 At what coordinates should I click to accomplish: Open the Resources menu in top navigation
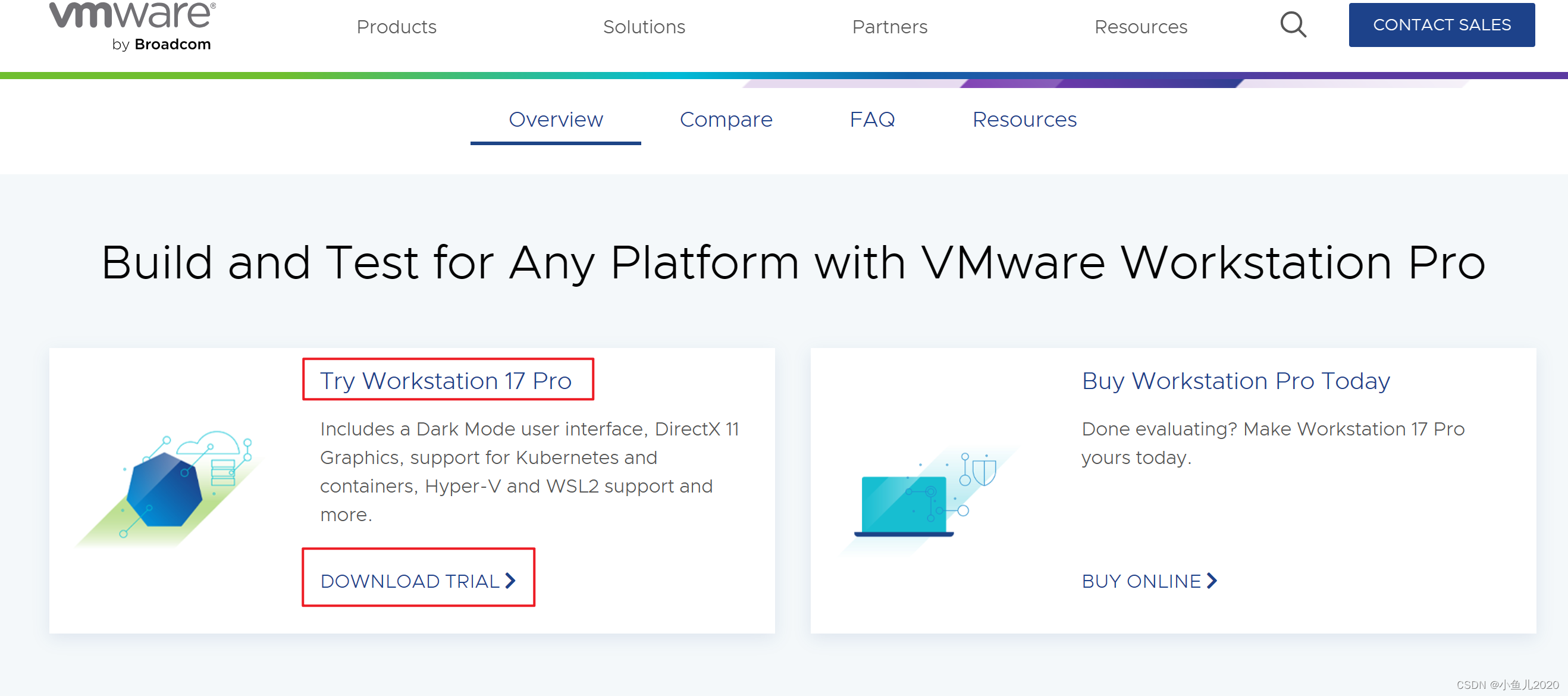click(x=1141, y=27)
